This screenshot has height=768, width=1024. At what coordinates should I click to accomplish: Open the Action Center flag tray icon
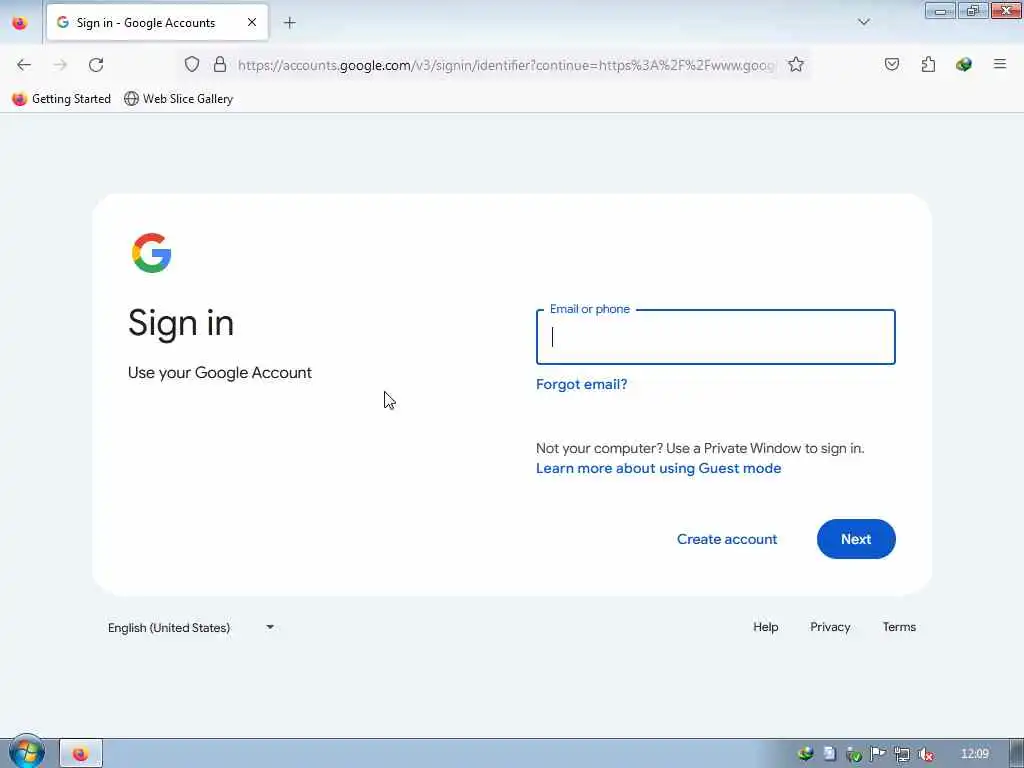point(878,754)
